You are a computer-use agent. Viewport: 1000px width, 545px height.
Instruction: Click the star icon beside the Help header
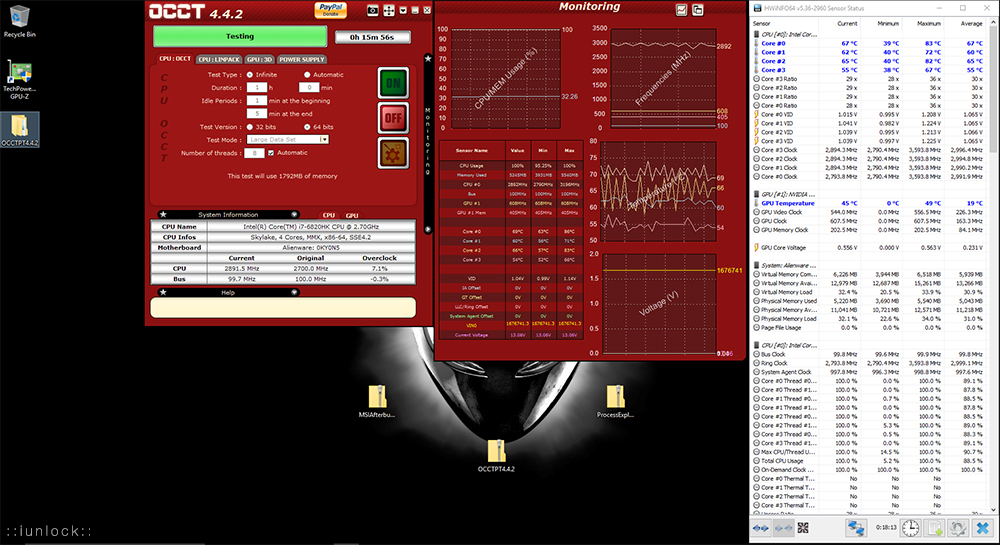[163, 293]
